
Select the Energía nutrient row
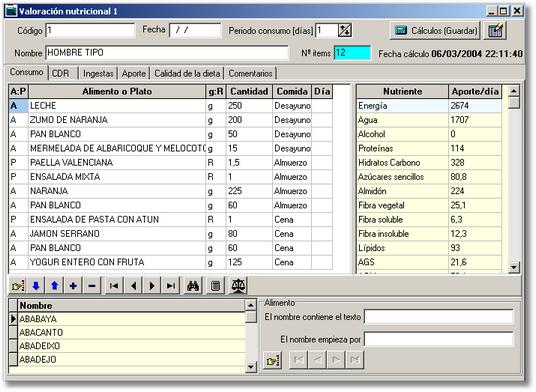tap(429, 106)
